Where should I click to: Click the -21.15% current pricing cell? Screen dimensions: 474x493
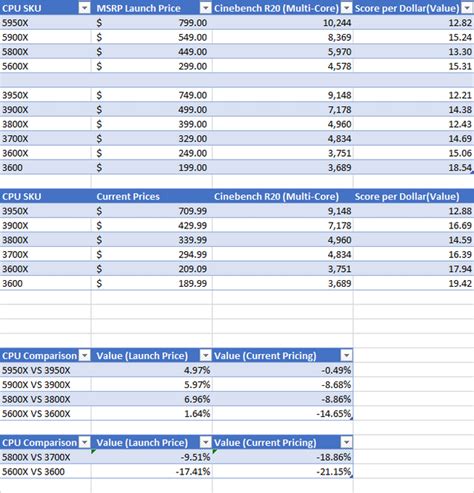(x=283, y=472)
